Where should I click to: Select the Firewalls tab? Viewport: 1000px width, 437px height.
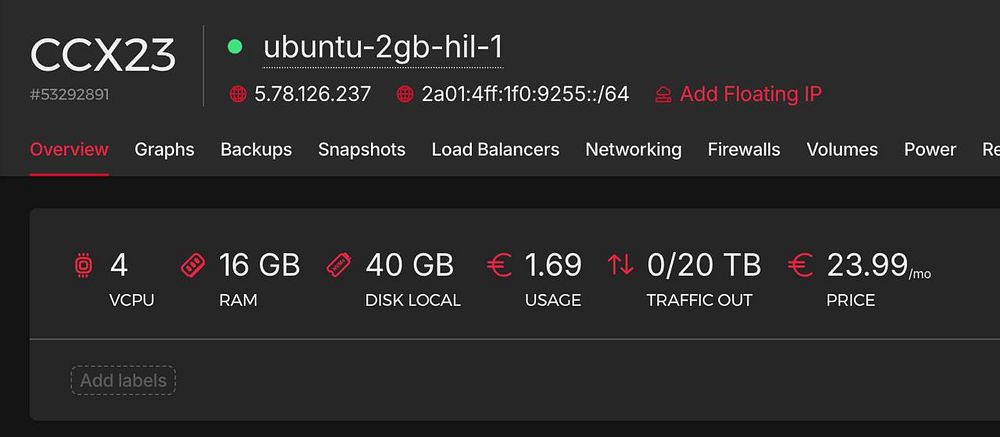[743, 149]
